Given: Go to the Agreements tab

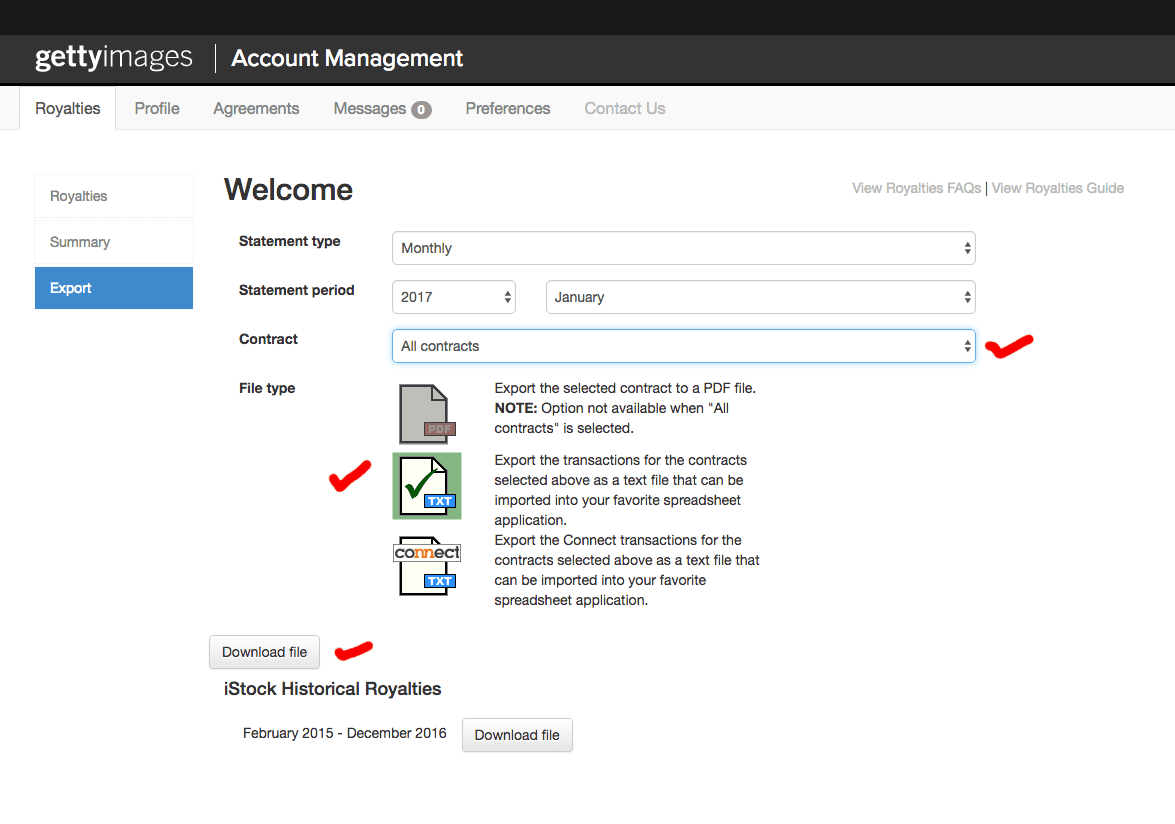Looking at the screenshot, I should point(256,109).
